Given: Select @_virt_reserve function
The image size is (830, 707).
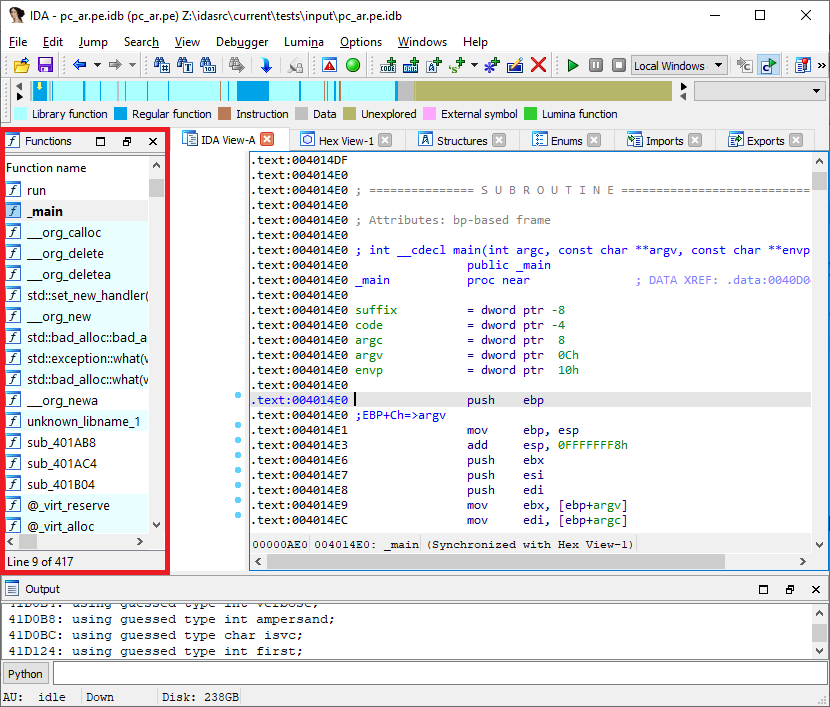Looking at the screenshot, I should click(77, 505).
